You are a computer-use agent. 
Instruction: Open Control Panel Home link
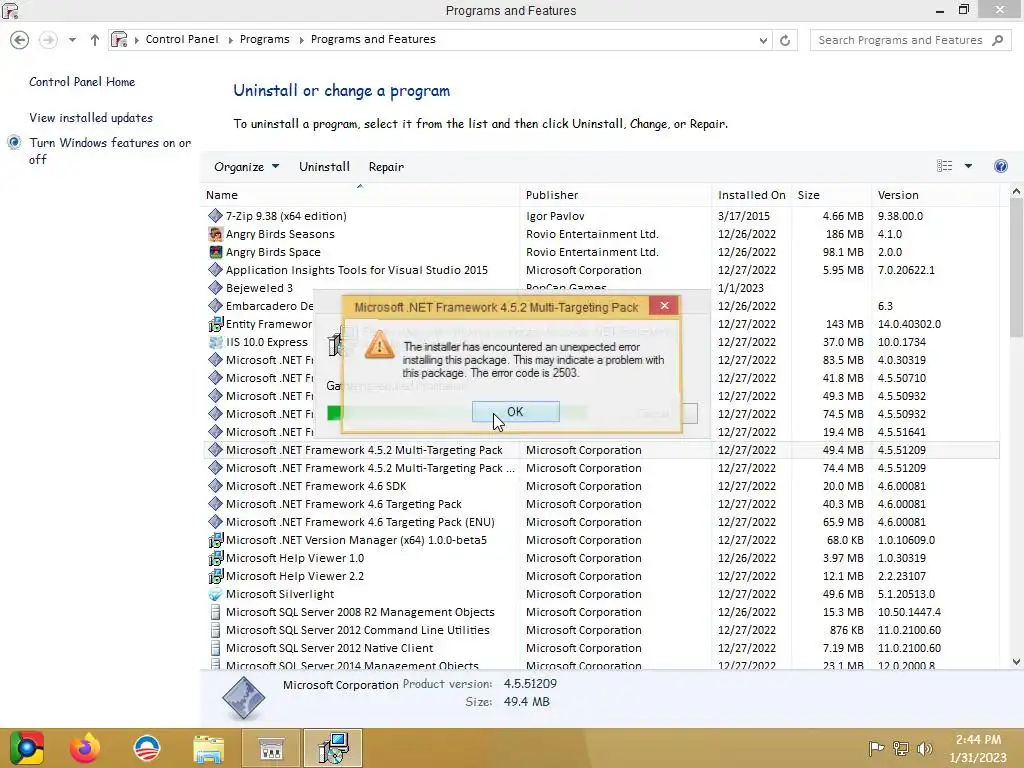click(82, 82)
